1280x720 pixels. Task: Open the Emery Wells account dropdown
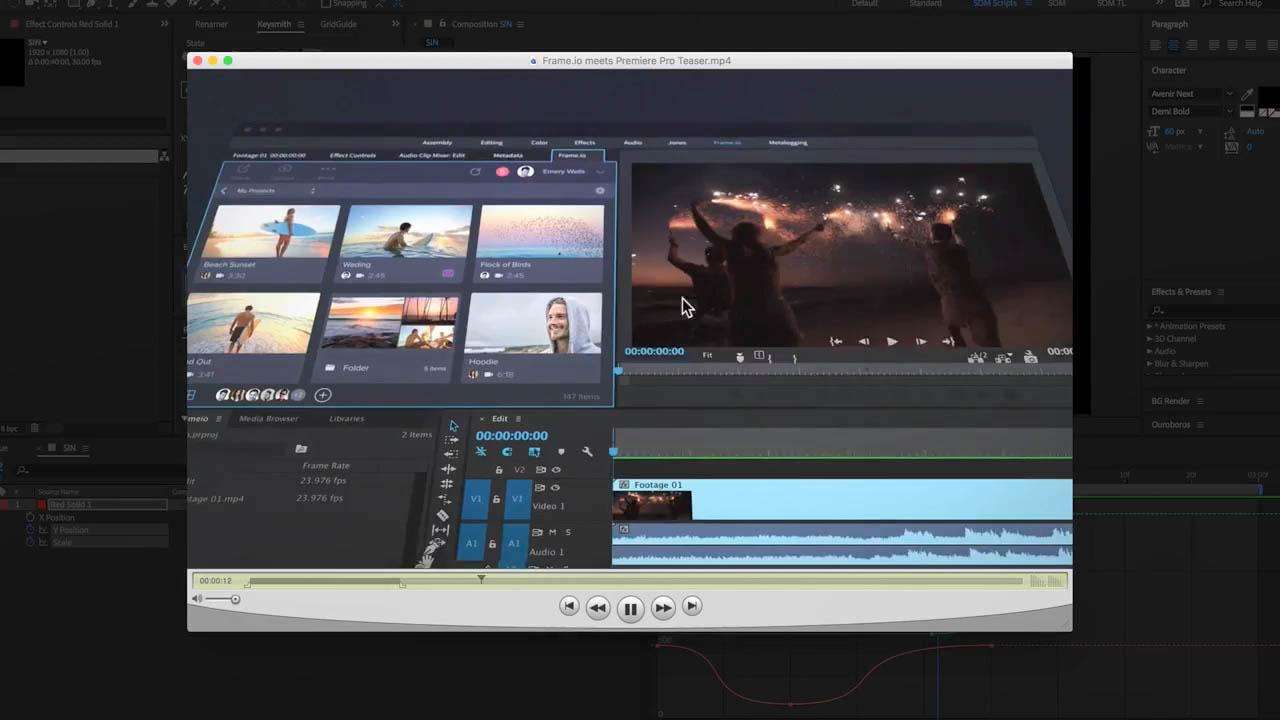(x=600, y=172)
